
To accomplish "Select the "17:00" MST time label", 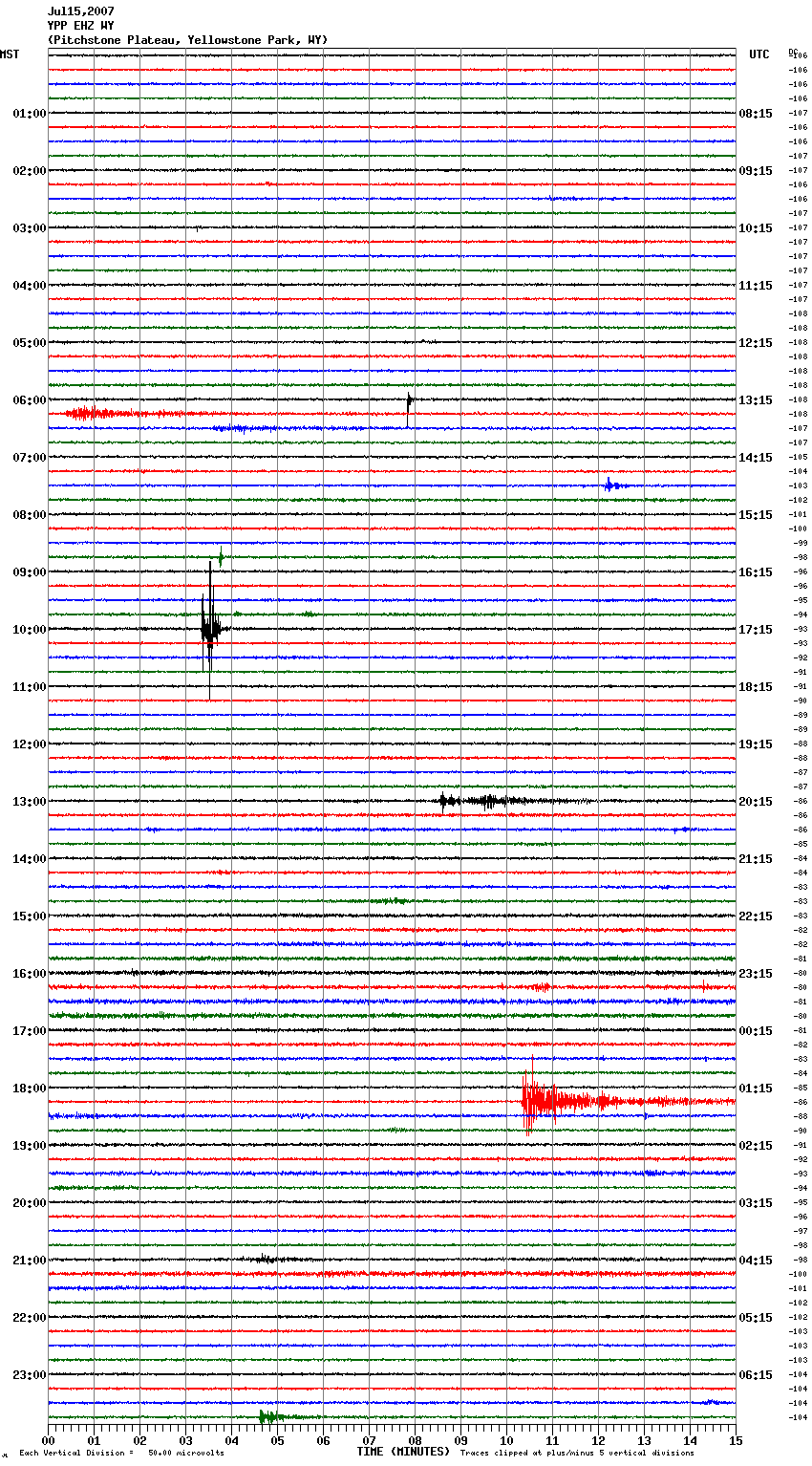I will 30,1031.
